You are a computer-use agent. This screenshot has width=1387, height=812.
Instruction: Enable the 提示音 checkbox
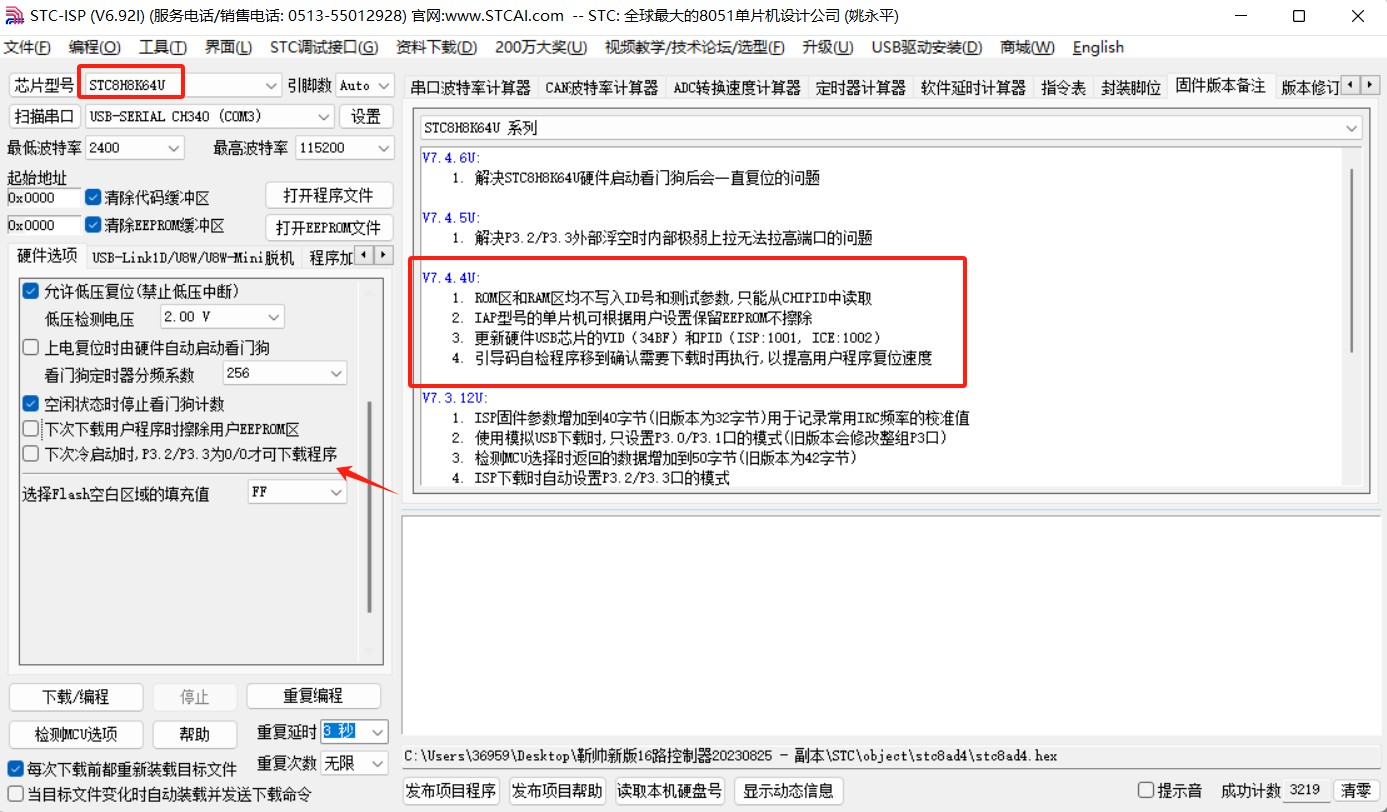coord(1146,790)
